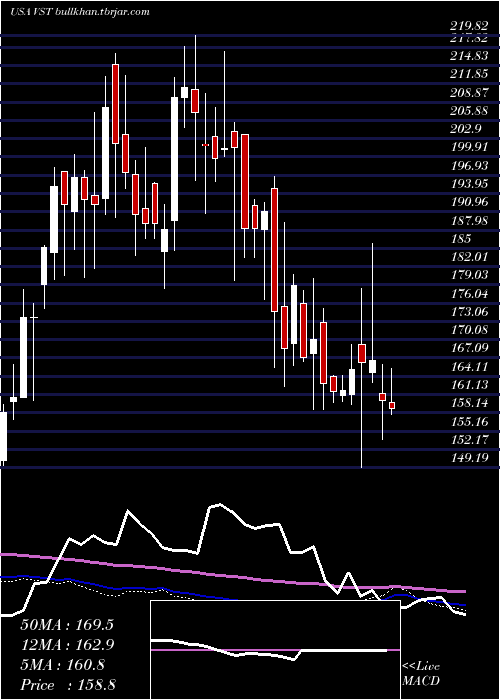This screenshot has width=500, height=700.
Task: Select the 158.14 price axis label
Action: (x=469, y=403)
